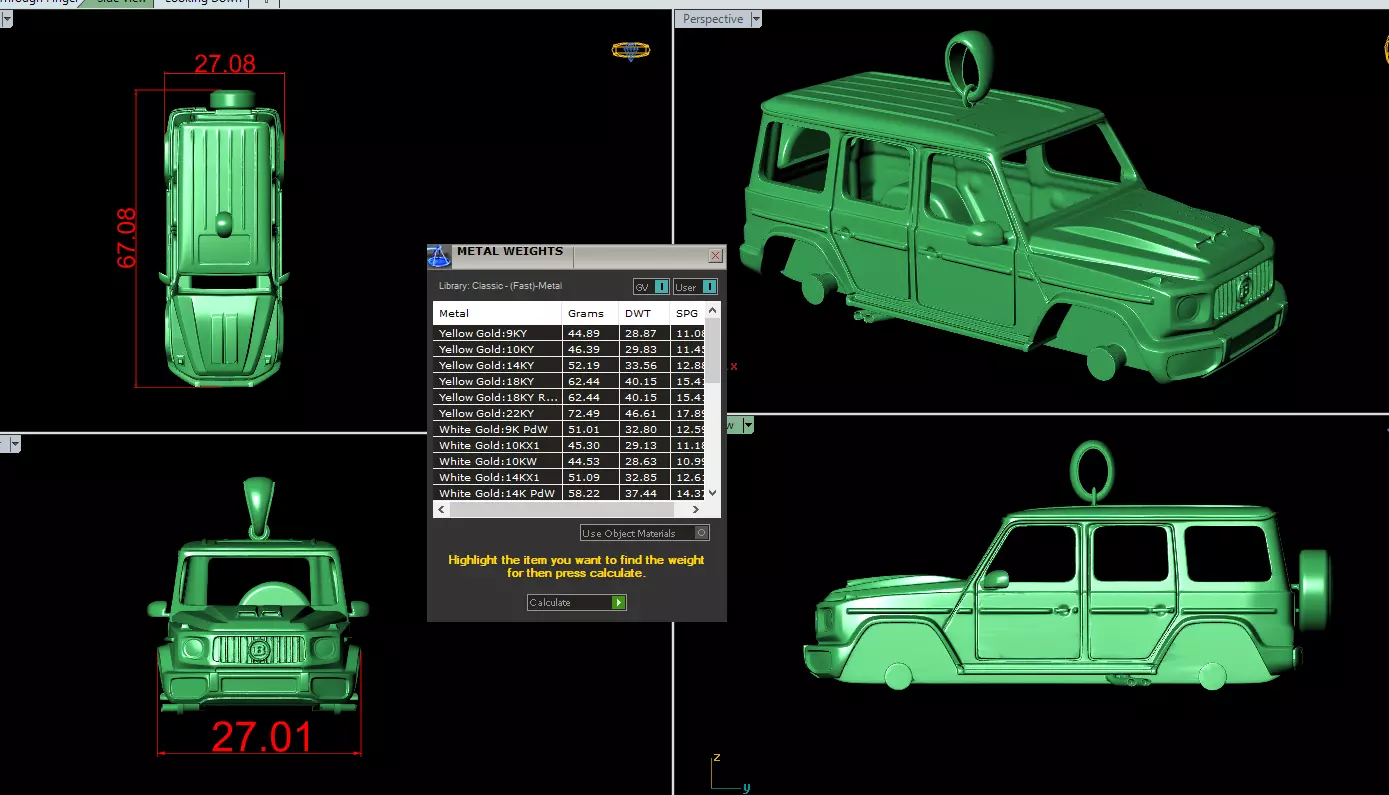
Task: Click the 44.89 grams value
Action: [583, 333]
